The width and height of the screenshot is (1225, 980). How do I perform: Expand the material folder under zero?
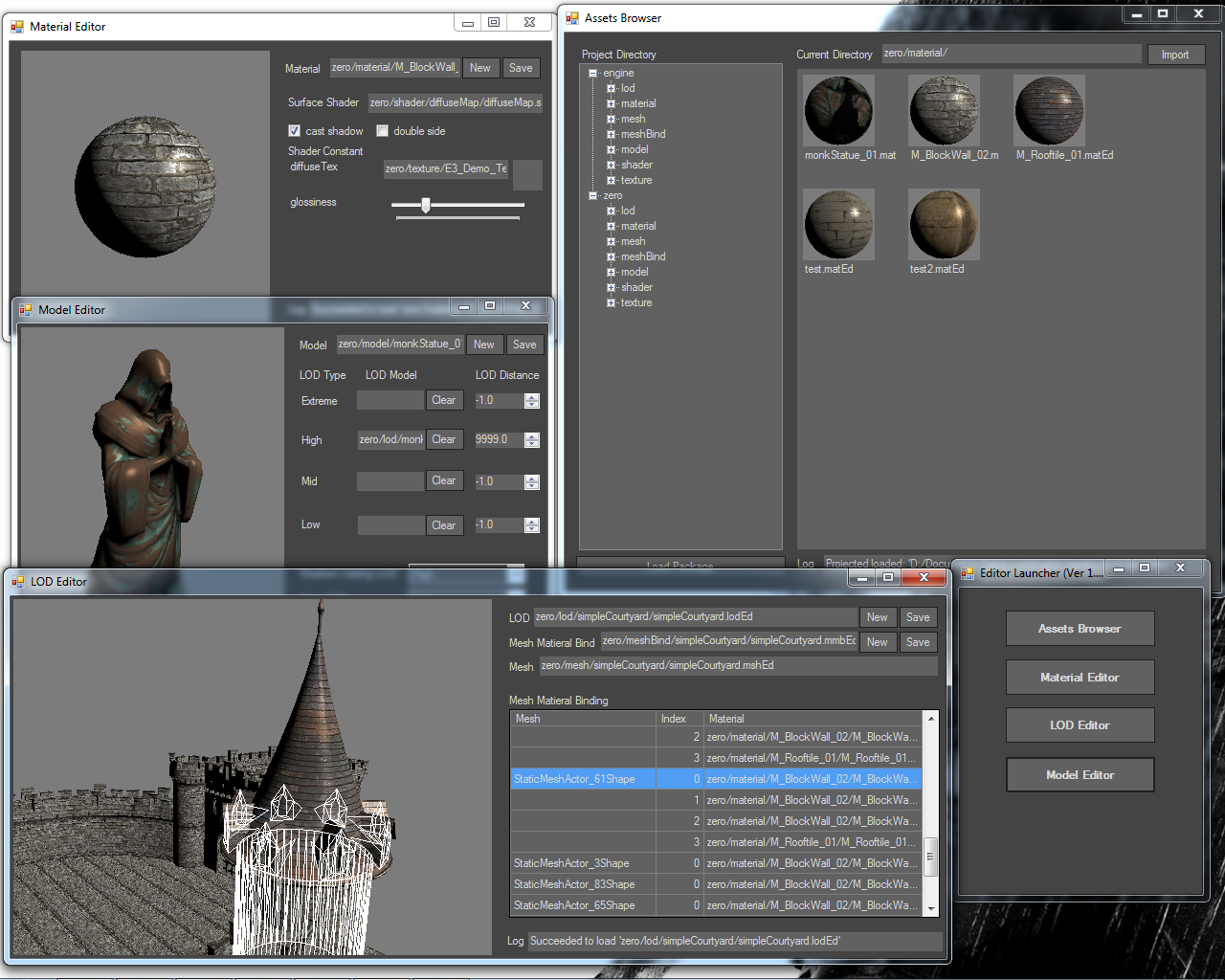(611, 227)
